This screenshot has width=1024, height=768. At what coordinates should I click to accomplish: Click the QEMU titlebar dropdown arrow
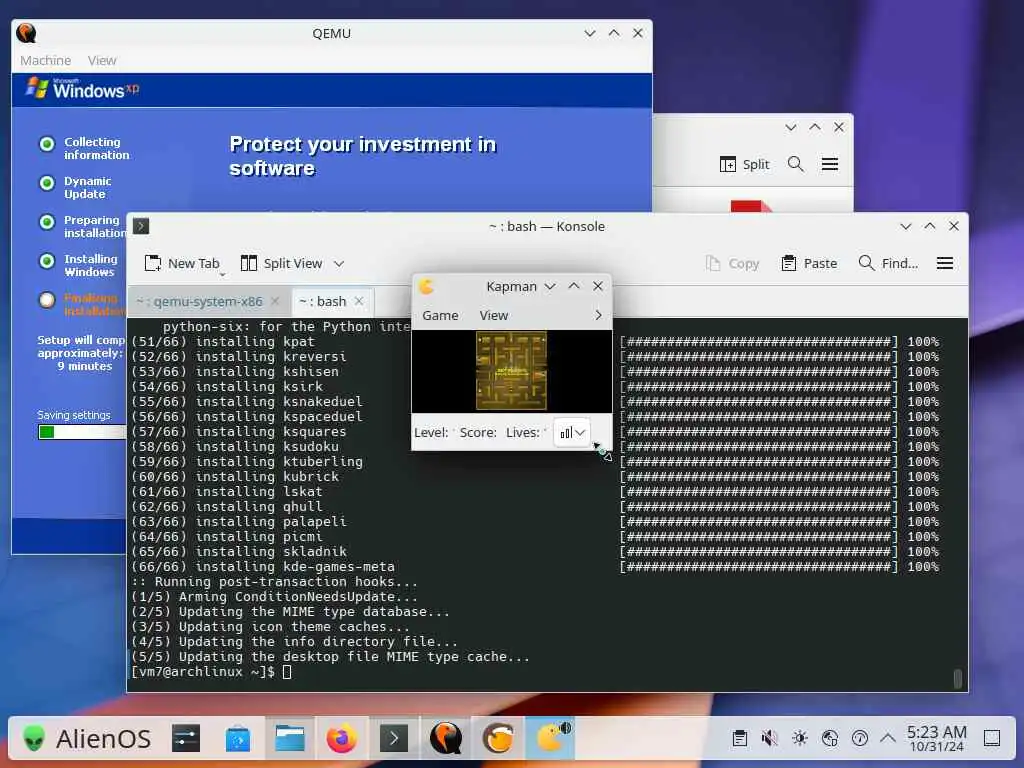point(590,33)
